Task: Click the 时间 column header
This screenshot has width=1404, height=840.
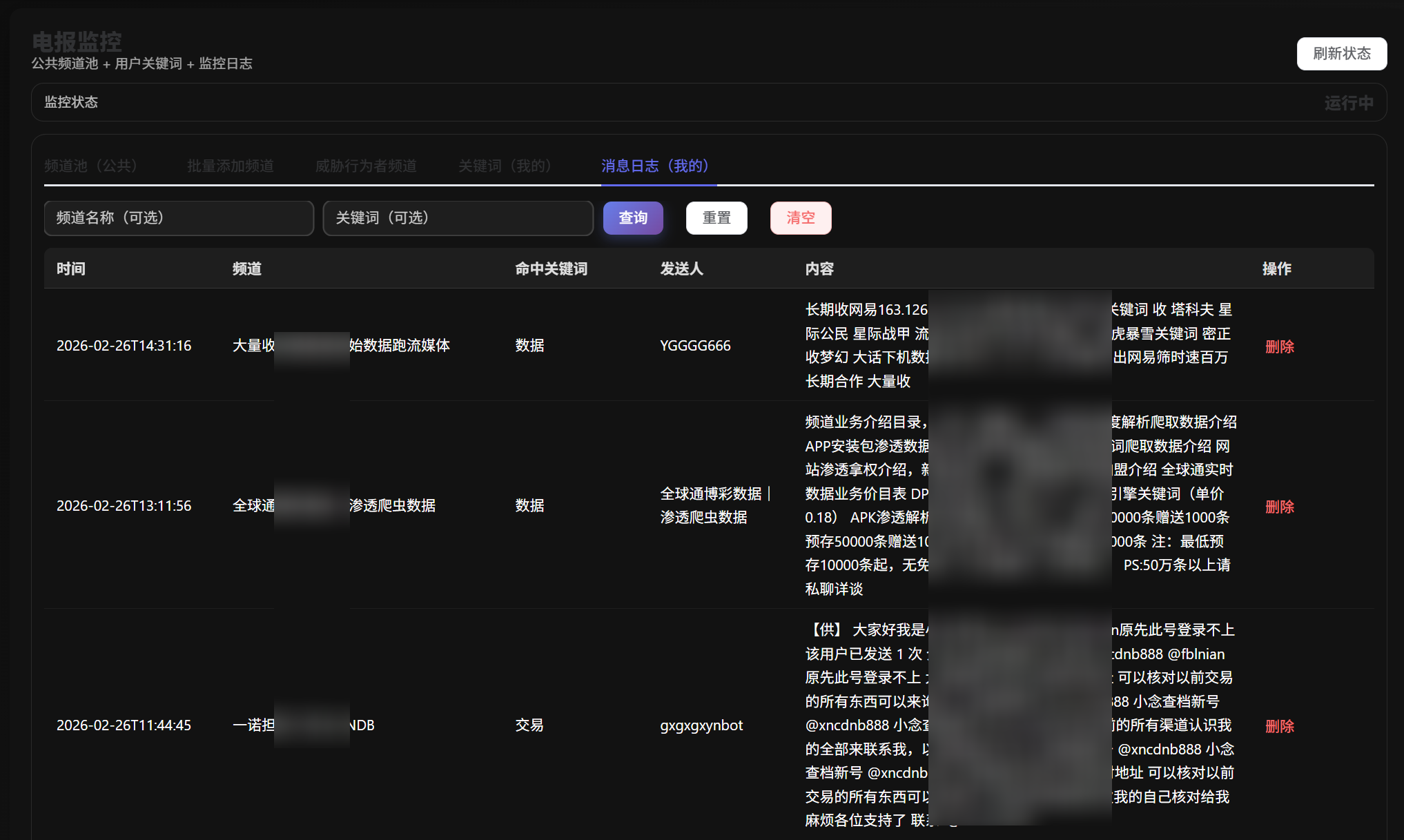Action: 71,268
